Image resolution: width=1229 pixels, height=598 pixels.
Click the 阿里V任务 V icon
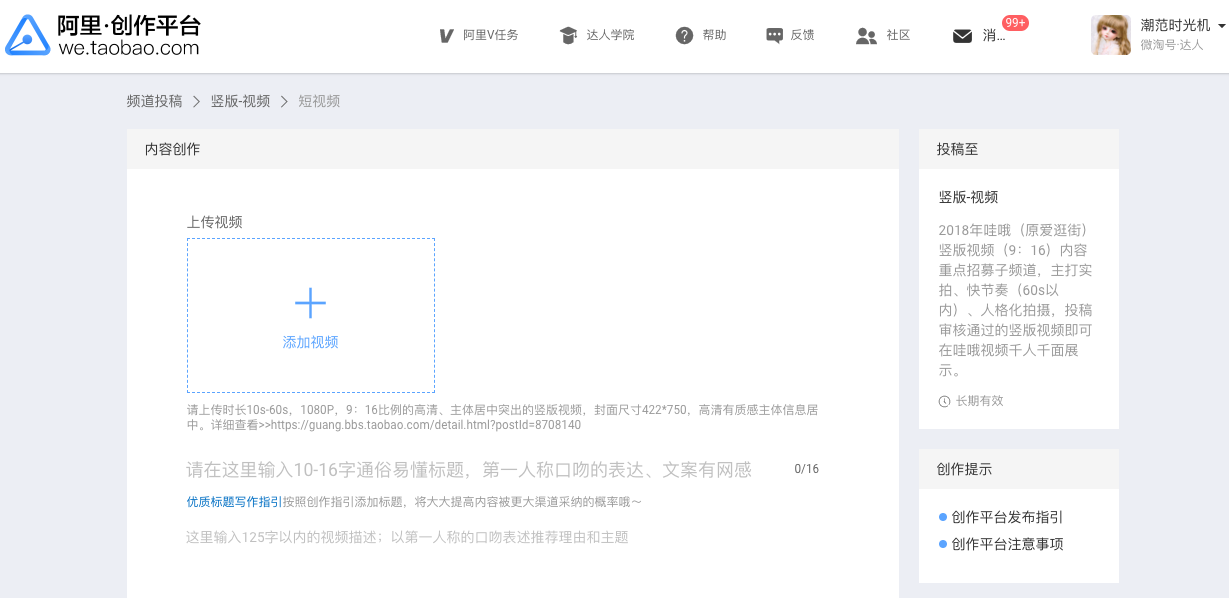(447, 36)
